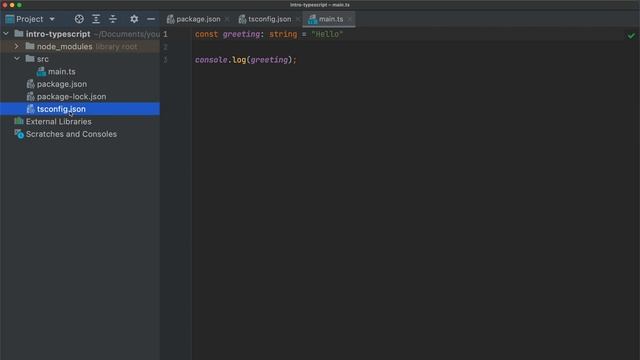
Task: Click the Select Opened File locate icon
Action: tap(79, 19)
